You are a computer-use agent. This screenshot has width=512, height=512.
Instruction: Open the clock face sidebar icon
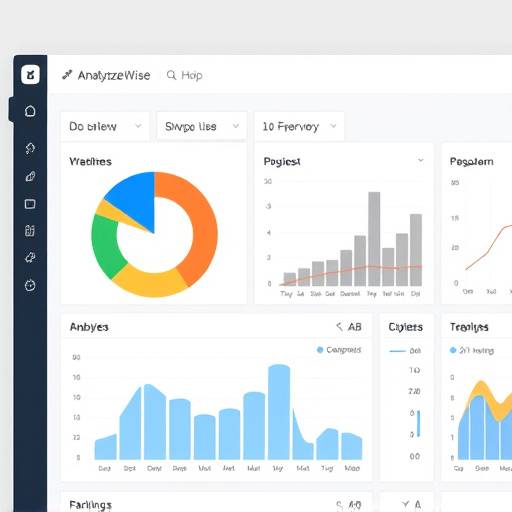pyautogui.click(x=30, y=285)
